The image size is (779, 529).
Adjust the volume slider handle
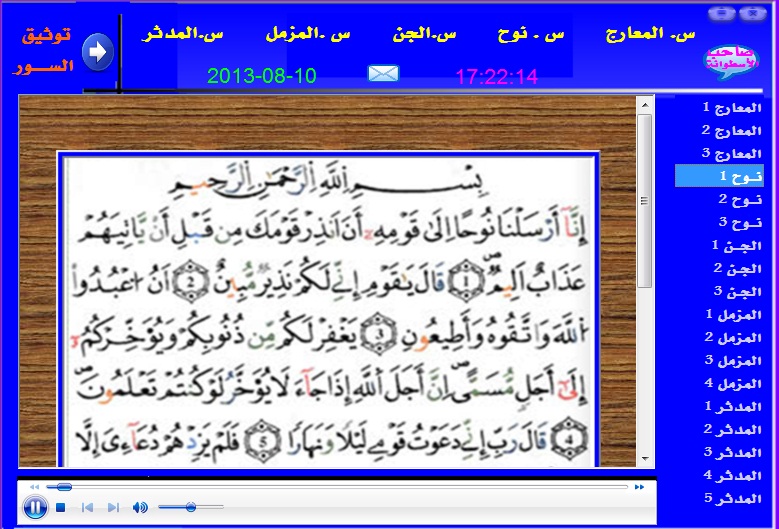pyautogui.click(x=191, y=507)
